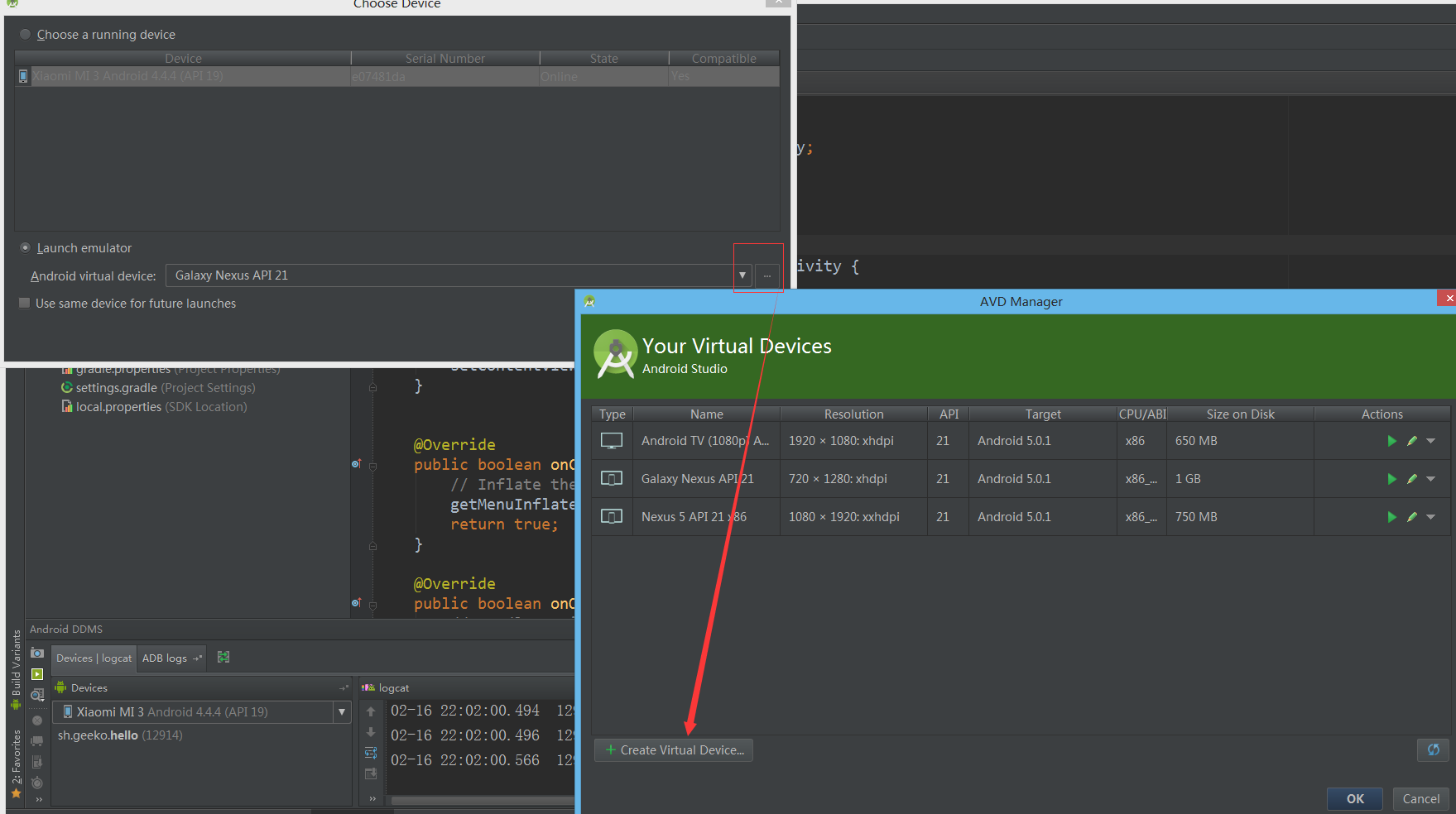Open more actions for Android TV AVD
Screen dimensions: 1456x814
[1431, 441]
